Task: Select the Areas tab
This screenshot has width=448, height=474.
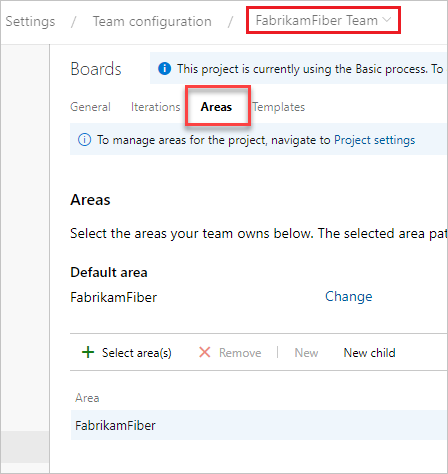Action: click(216, 107)
